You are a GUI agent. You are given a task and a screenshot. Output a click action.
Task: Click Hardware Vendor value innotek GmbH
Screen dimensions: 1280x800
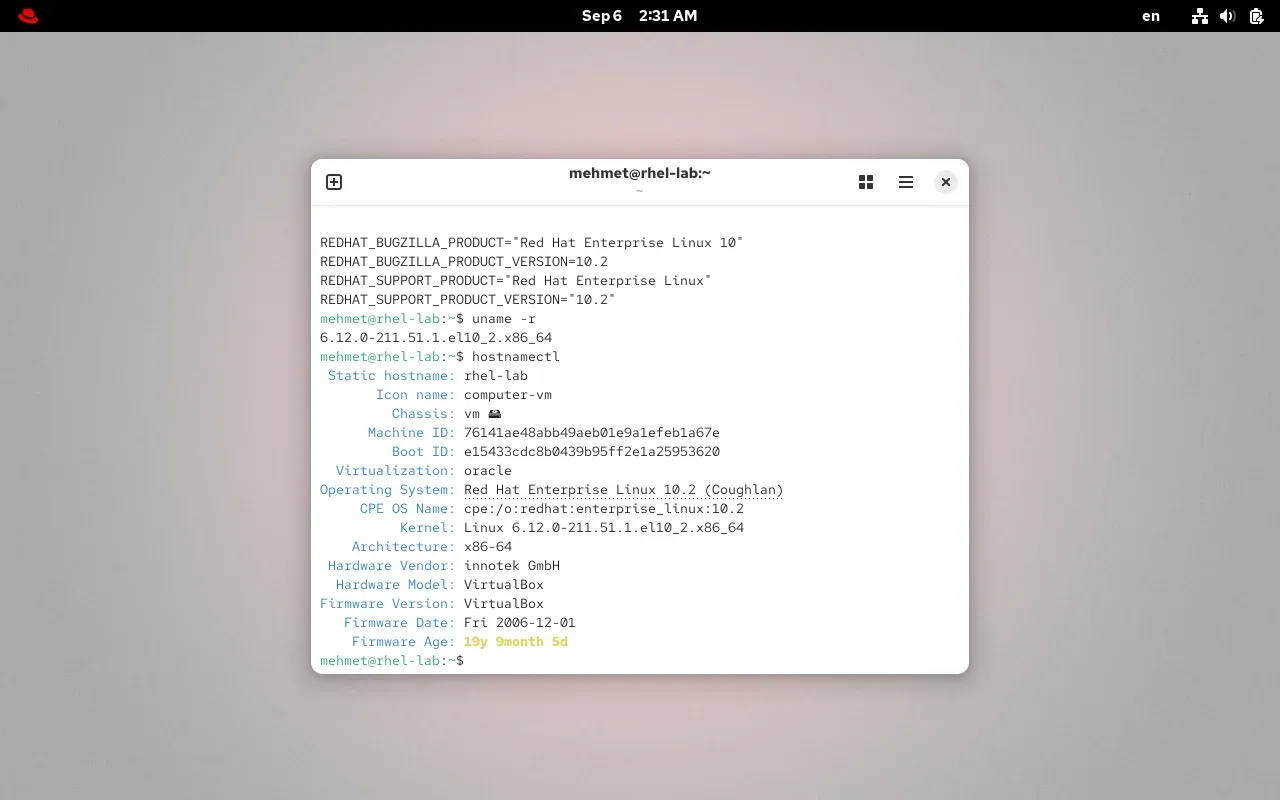[x=512, y=566]
